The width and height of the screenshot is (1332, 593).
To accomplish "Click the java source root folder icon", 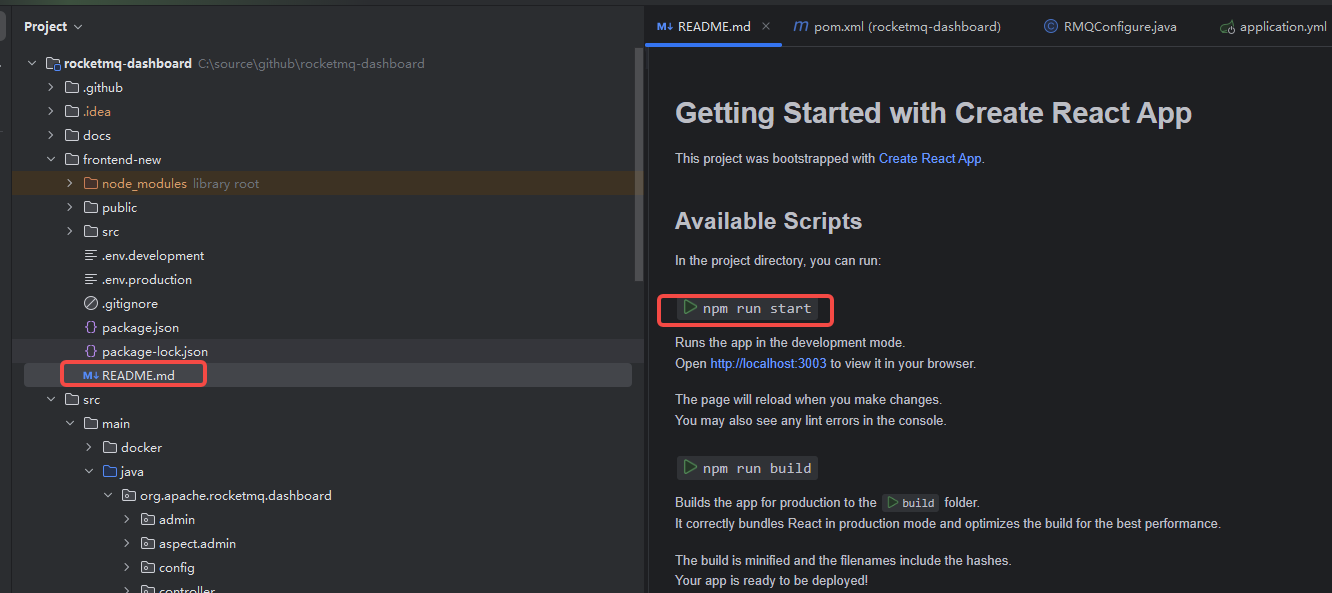I will click(x=110, y=471).
